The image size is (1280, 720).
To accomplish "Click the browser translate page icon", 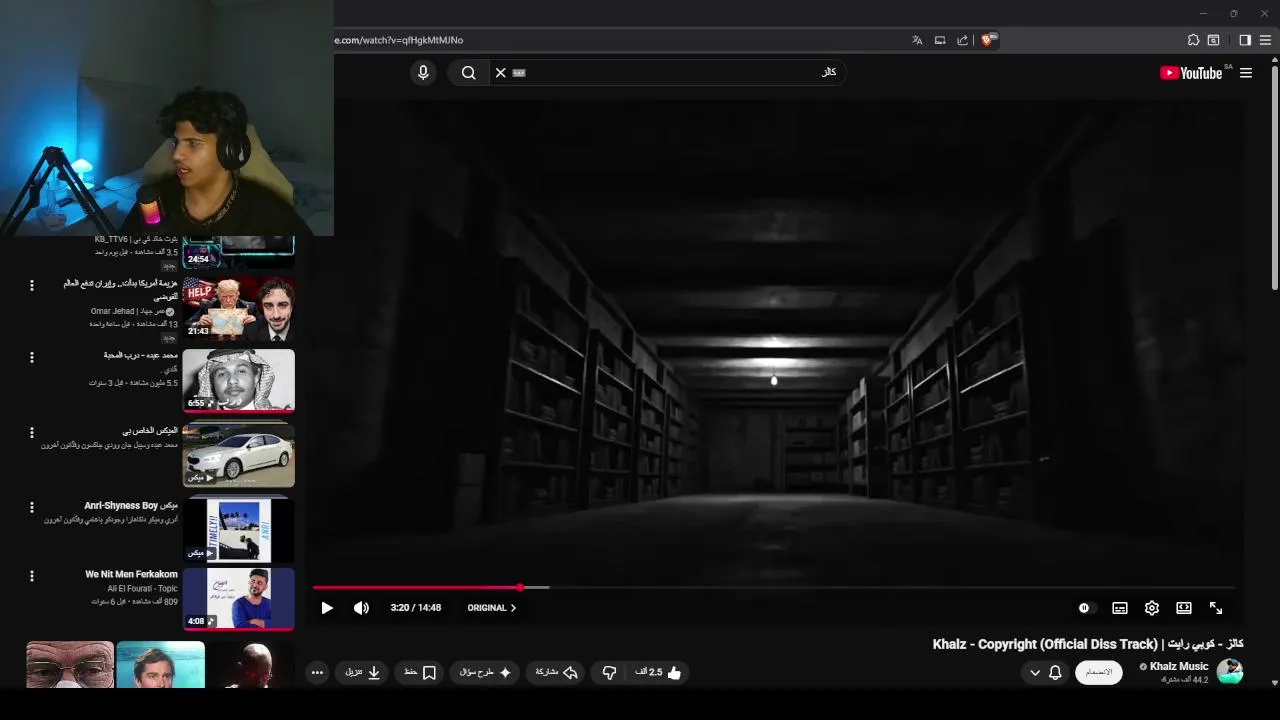I will point(917,40).
